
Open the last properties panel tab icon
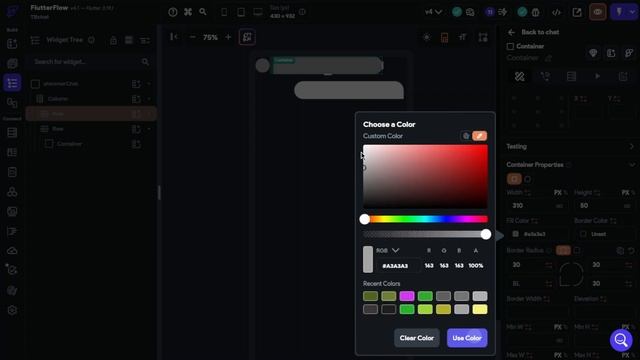tap(623, 76)
